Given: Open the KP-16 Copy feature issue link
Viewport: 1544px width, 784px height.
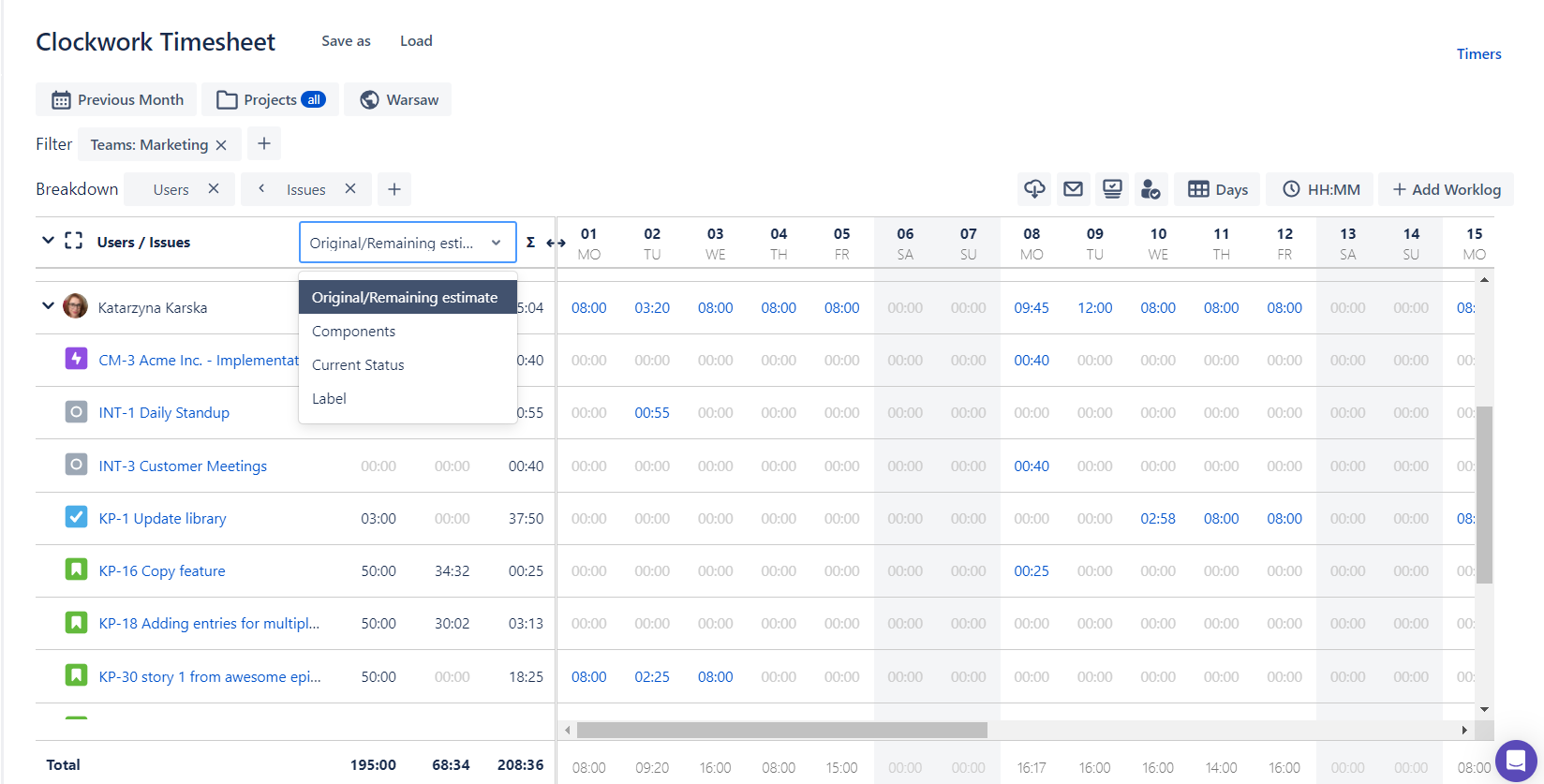Looking at the screenshot, I should [162, 571].
